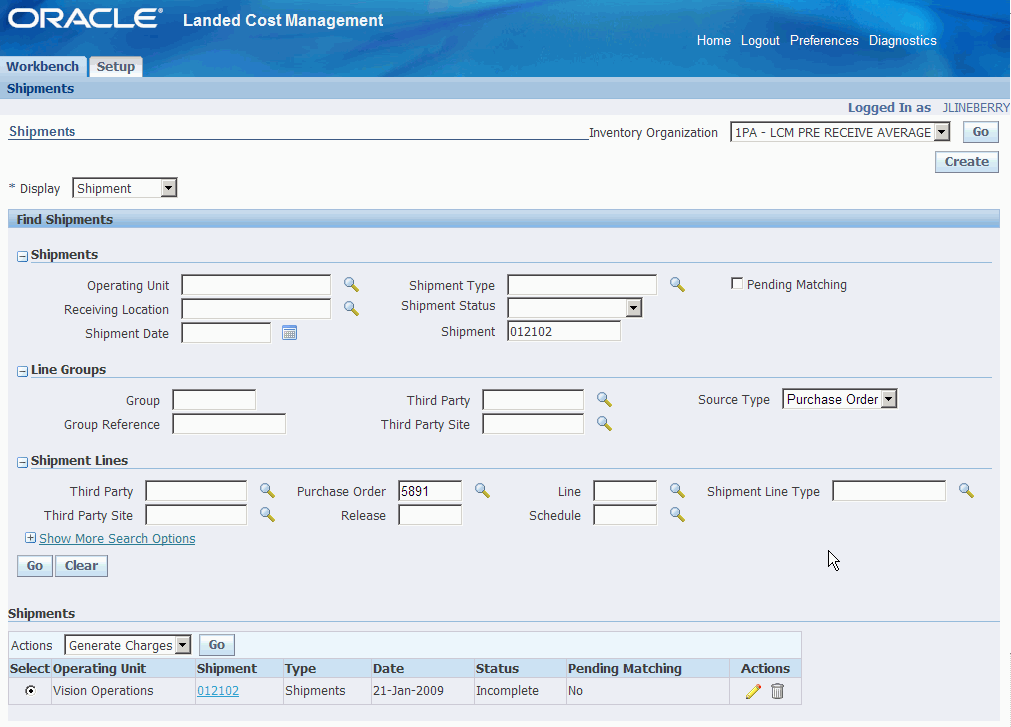1011x727 pixels.
Task: Switch to the Workbench tab
Action: tap(43, 66)
